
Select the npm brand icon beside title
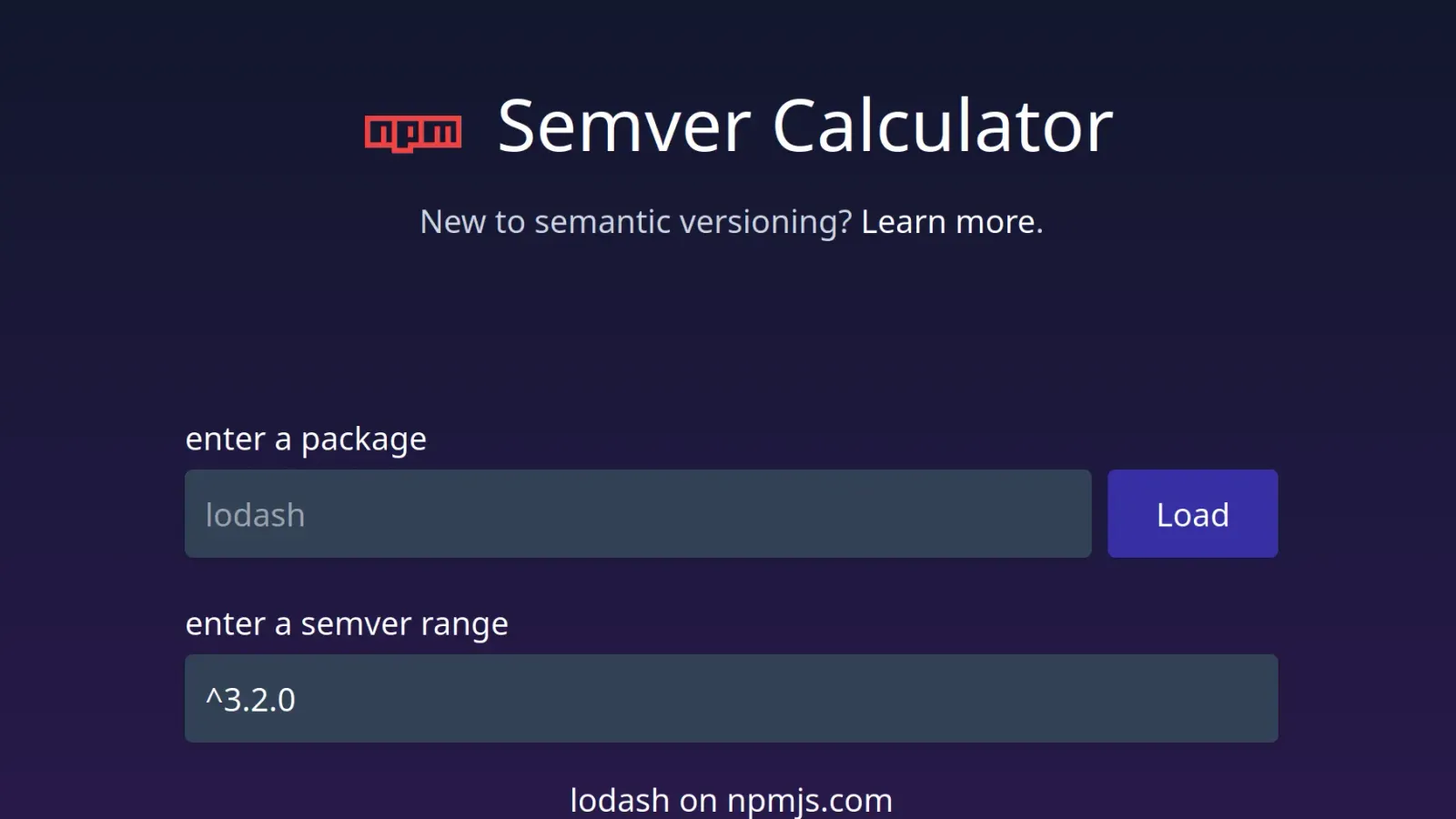(413, 133)
